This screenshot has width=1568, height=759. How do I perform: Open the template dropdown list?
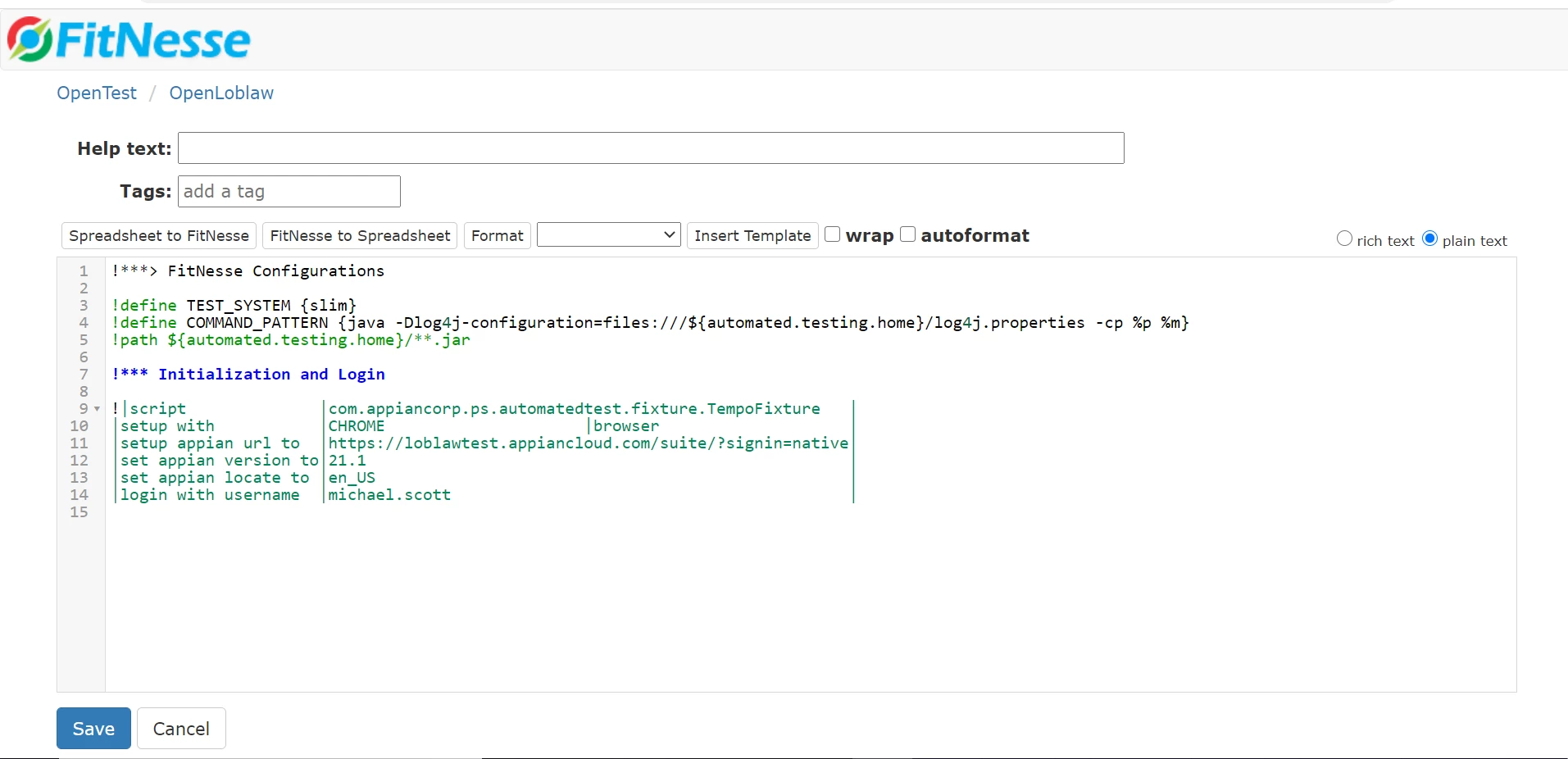pos(609,235)
